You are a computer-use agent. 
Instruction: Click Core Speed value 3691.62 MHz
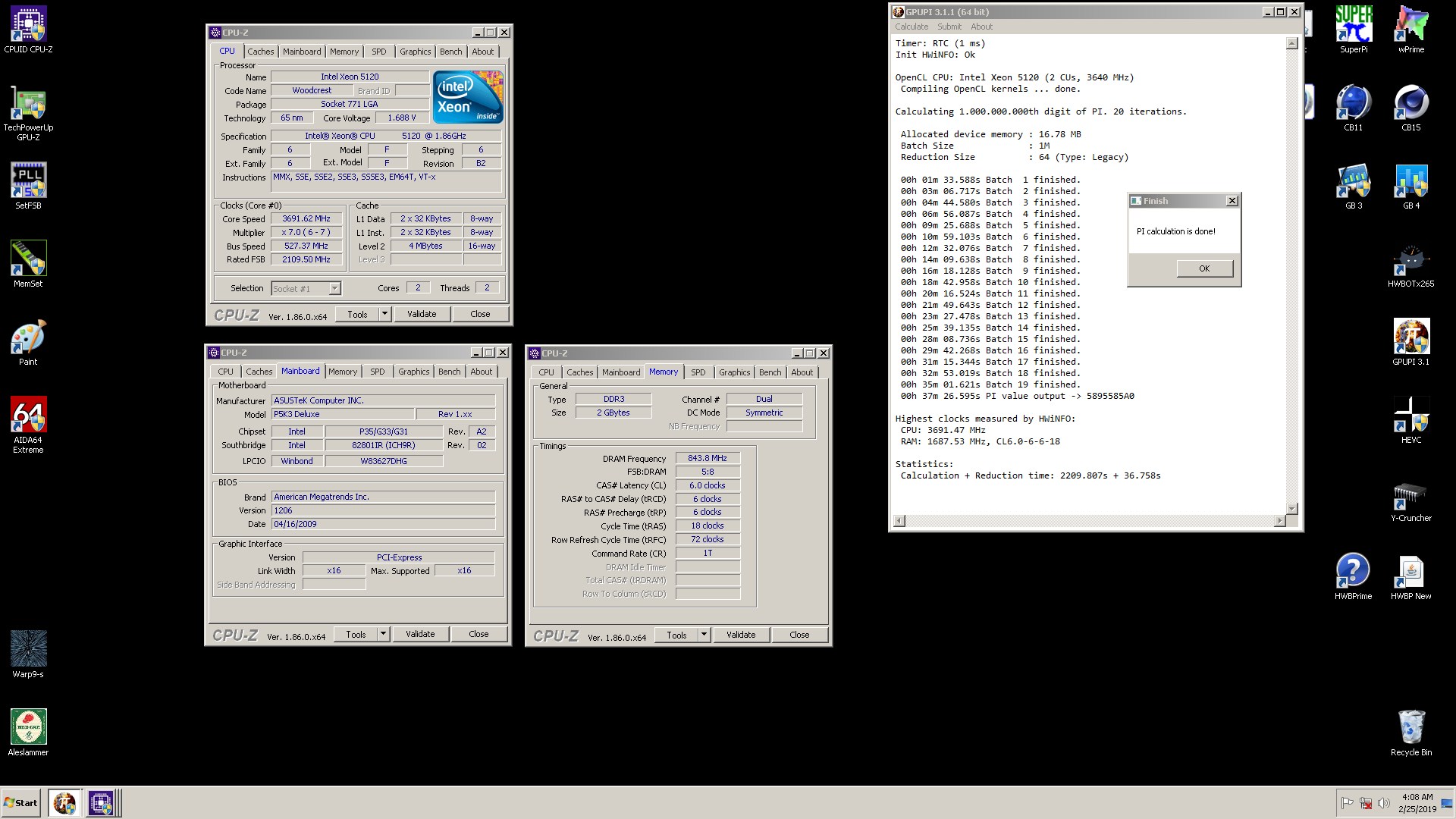click(306, 218)
